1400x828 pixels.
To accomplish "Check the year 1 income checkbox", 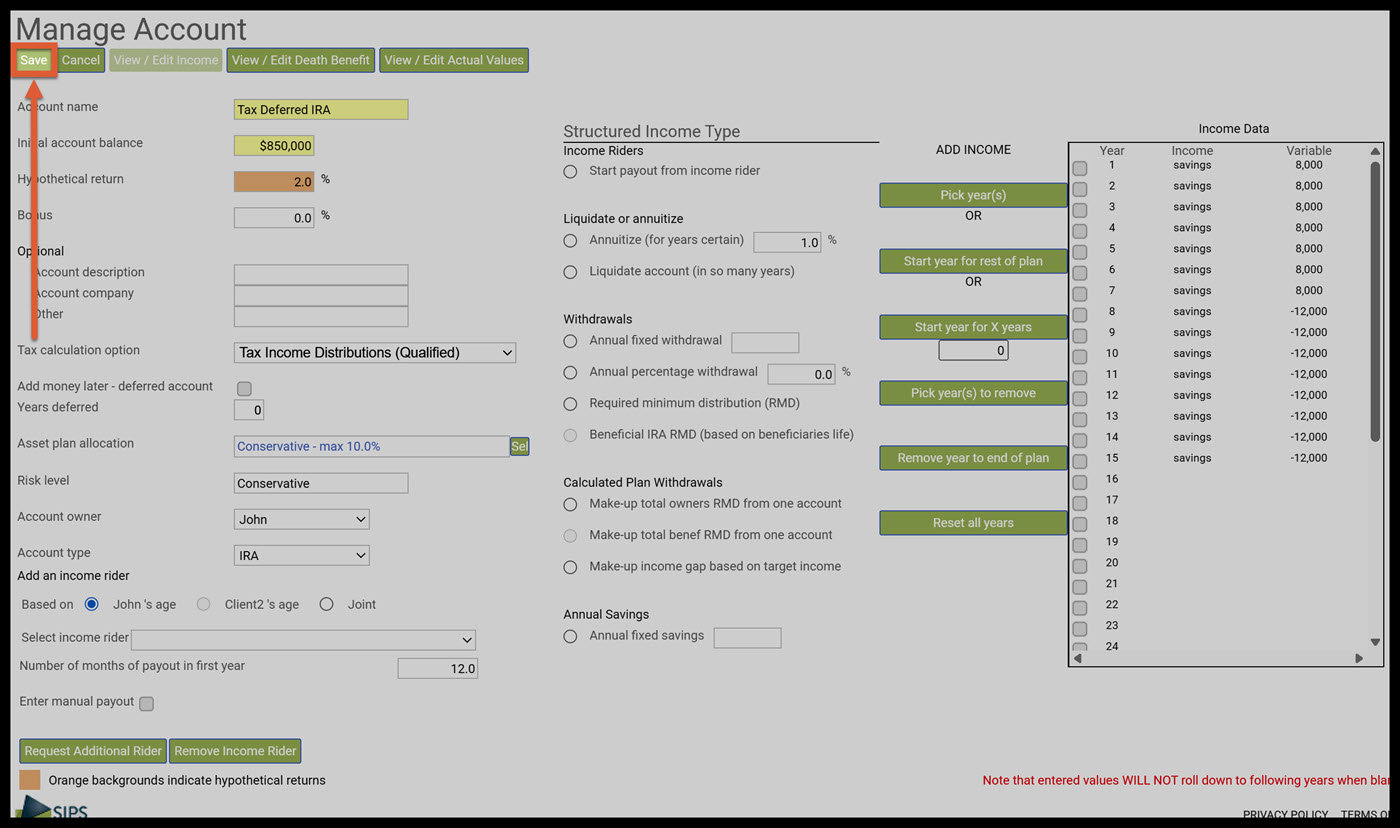I will [1080, 168].
